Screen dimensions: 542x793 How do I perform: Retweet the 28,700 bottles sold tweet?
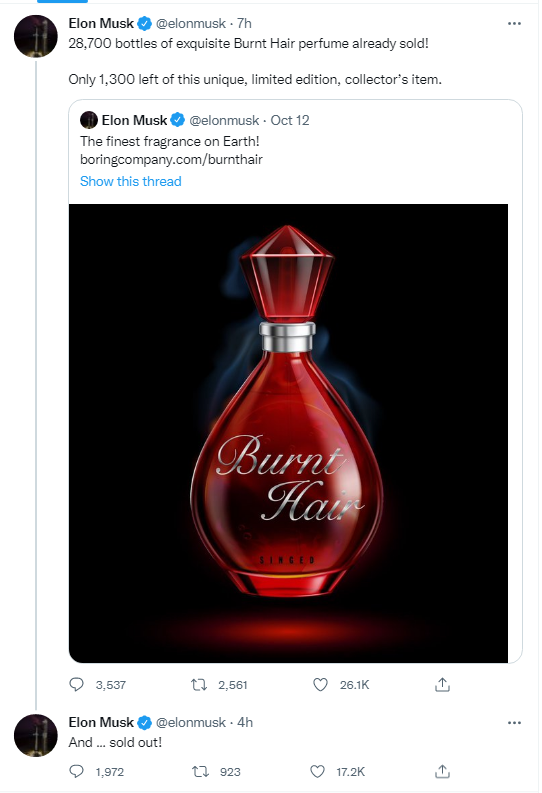pyautogui.click(x=199, y=685)
